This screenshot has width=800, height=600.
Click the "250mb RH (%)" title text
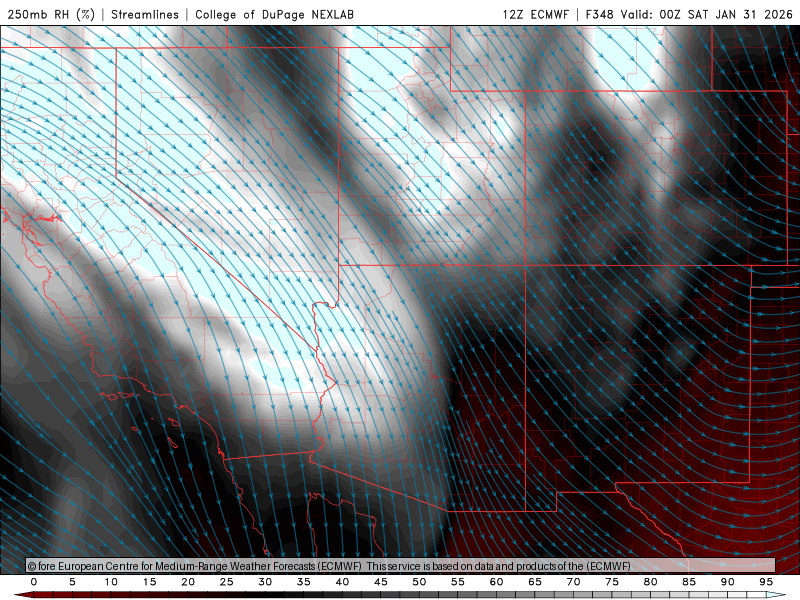52,14
